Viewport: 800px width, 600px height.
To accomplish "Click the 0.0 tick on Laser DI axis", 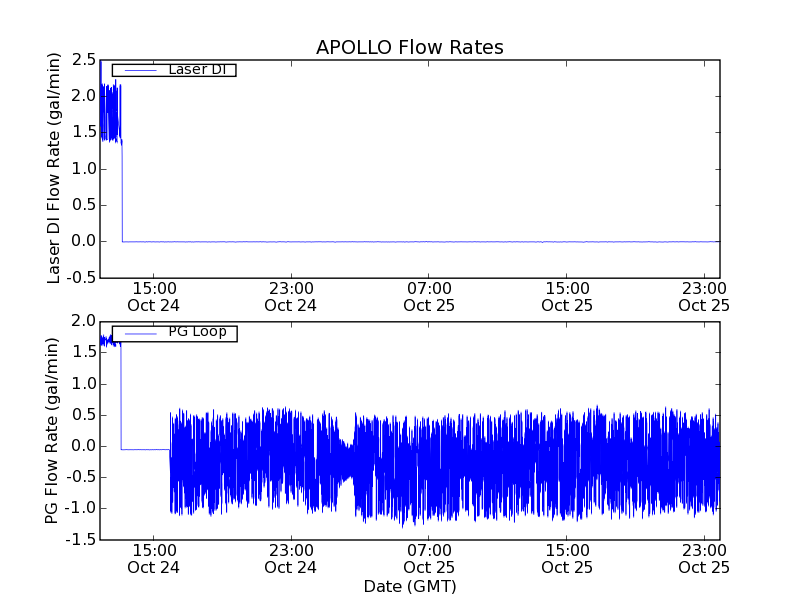I will click(83, 241).
